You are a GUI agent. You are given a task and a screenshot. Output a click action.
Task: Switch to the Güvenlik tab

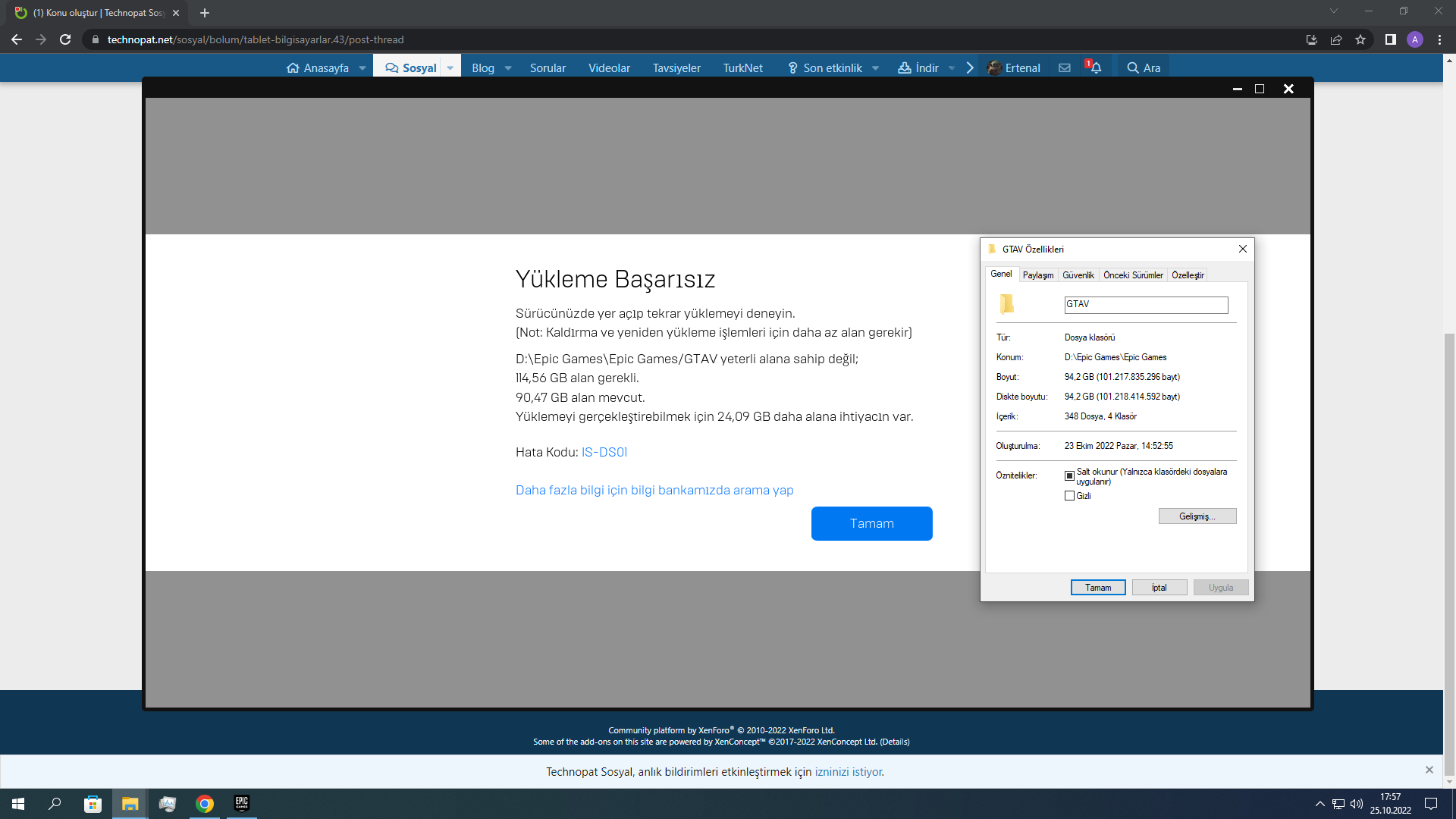point(1078,275)
